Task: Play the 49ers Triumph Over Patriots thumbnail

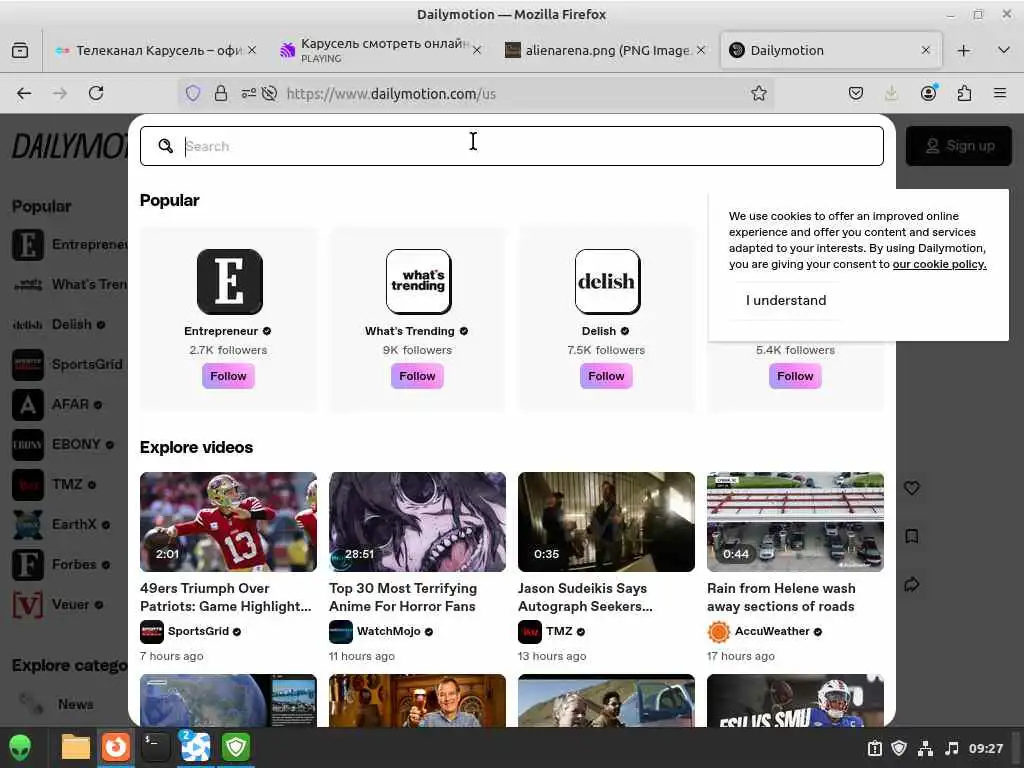Action: point(229,522)
